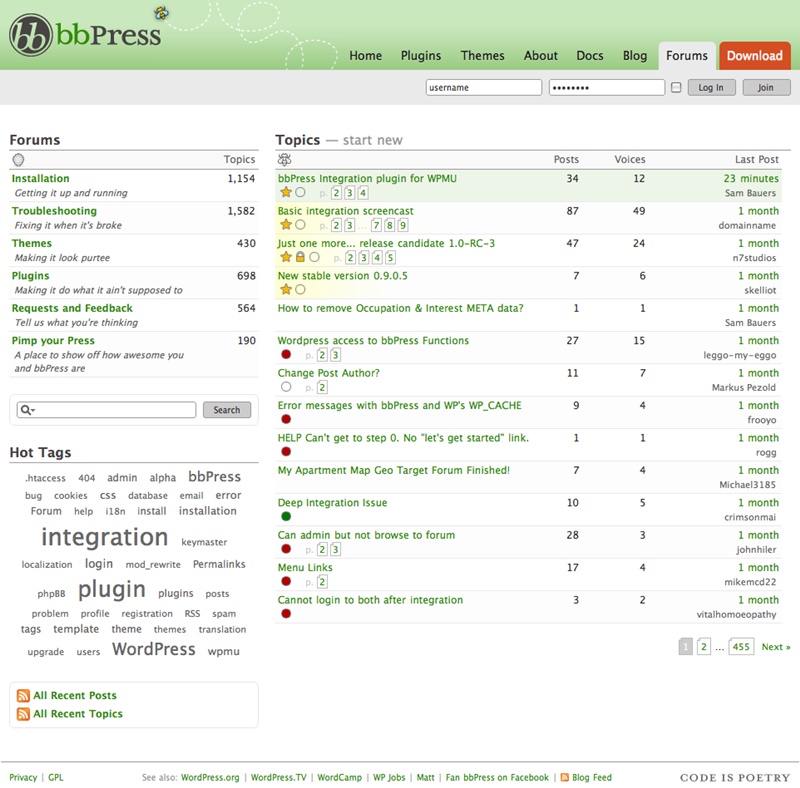Go to page 5 of Just one more release candidate
The height and width of the screenshot is (788, 800).
pos(390,257)
